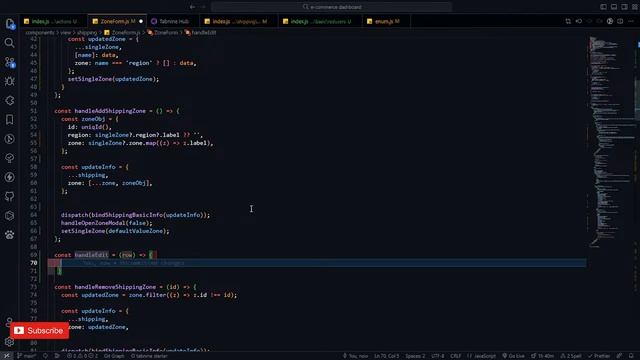The width and height of the screenshot is (640, 360).
Task: Click Prettier in the status bar
Action: pos(599,356)
